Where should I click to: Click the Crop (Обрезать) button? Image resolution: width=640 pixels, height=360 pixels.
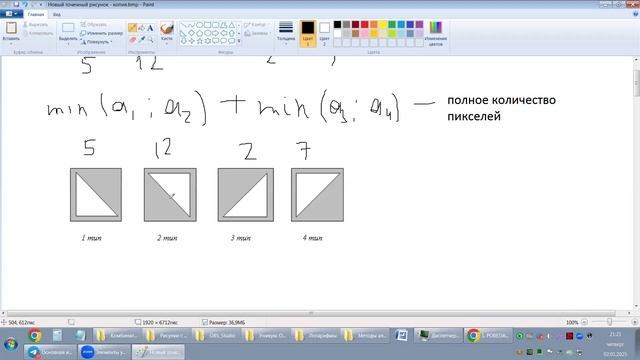tap(93, 24)
